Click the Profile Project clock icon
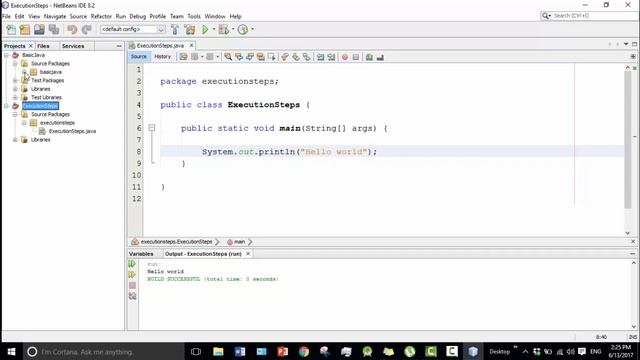640x360 pixels. point(243,29)
